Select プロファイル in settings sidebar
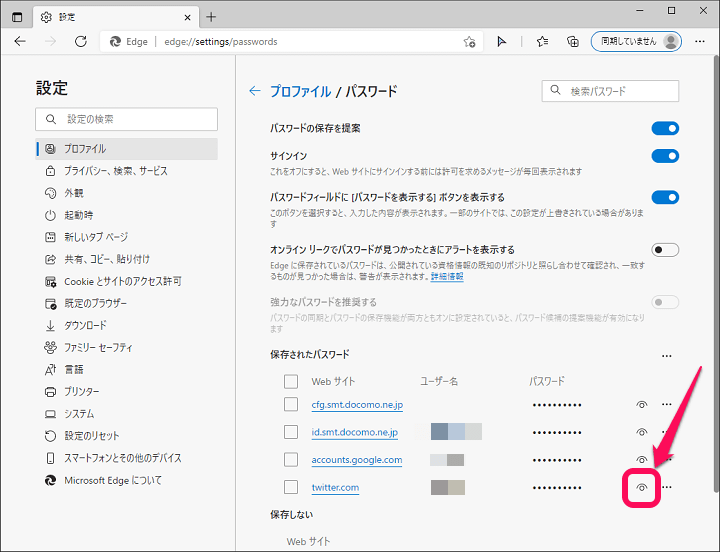 [127, 149]
